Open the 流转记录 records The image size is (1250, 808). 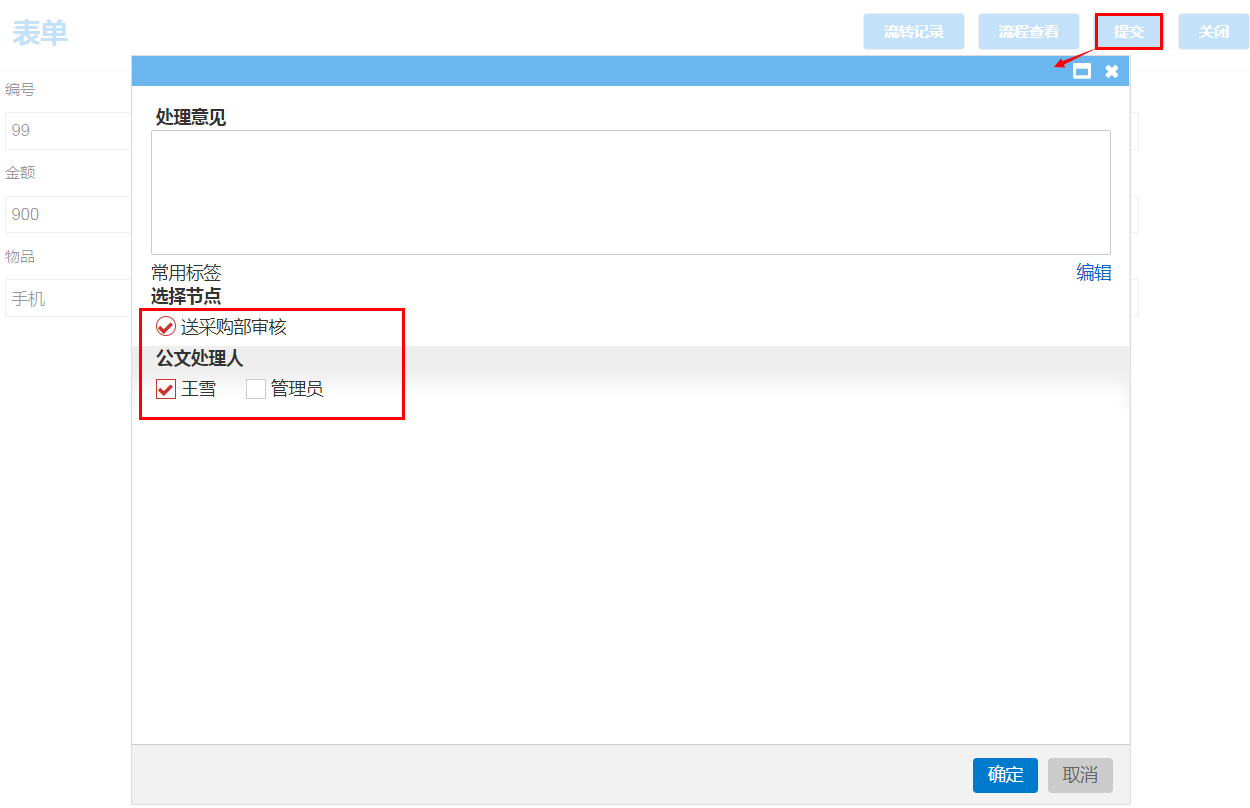click(913, 32)
